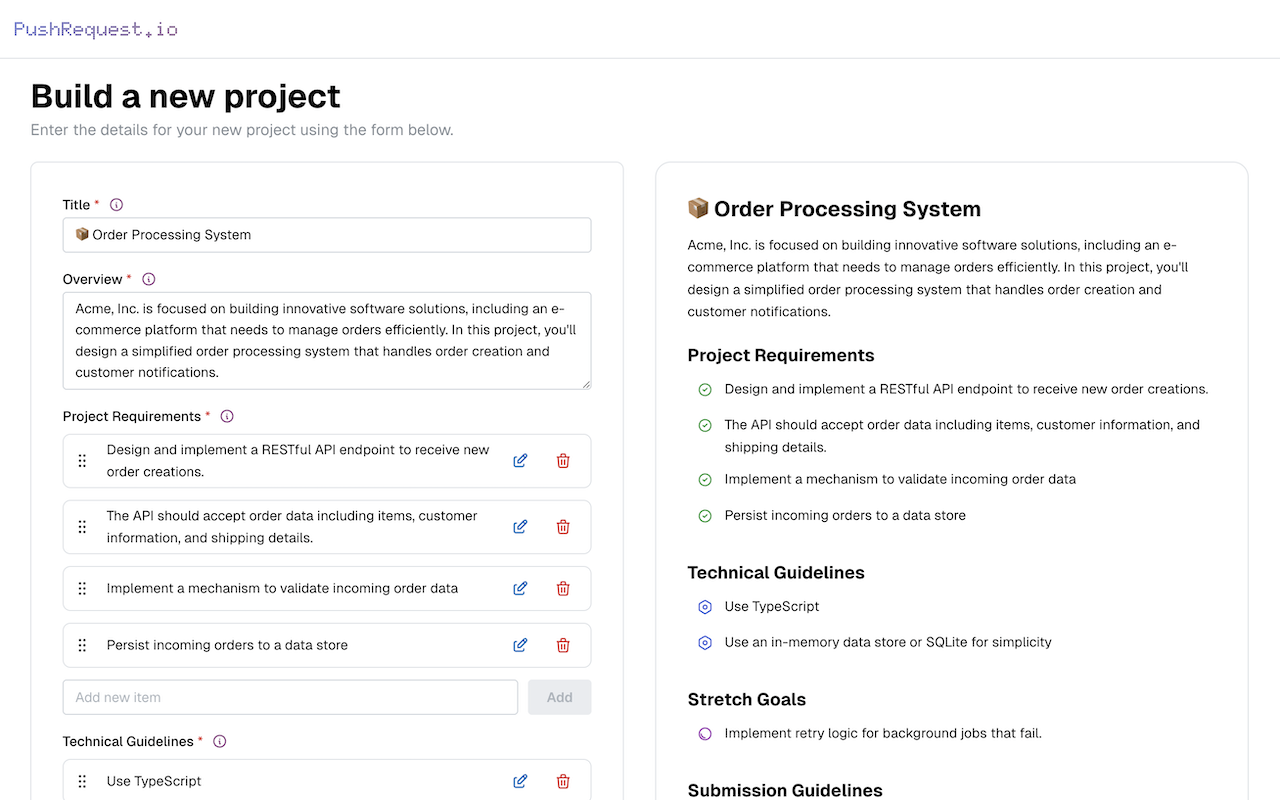1280x800 pixels.
Task: Toggle the check beside 'Persist incoming orders' in preview
Action: coord(704,515)
